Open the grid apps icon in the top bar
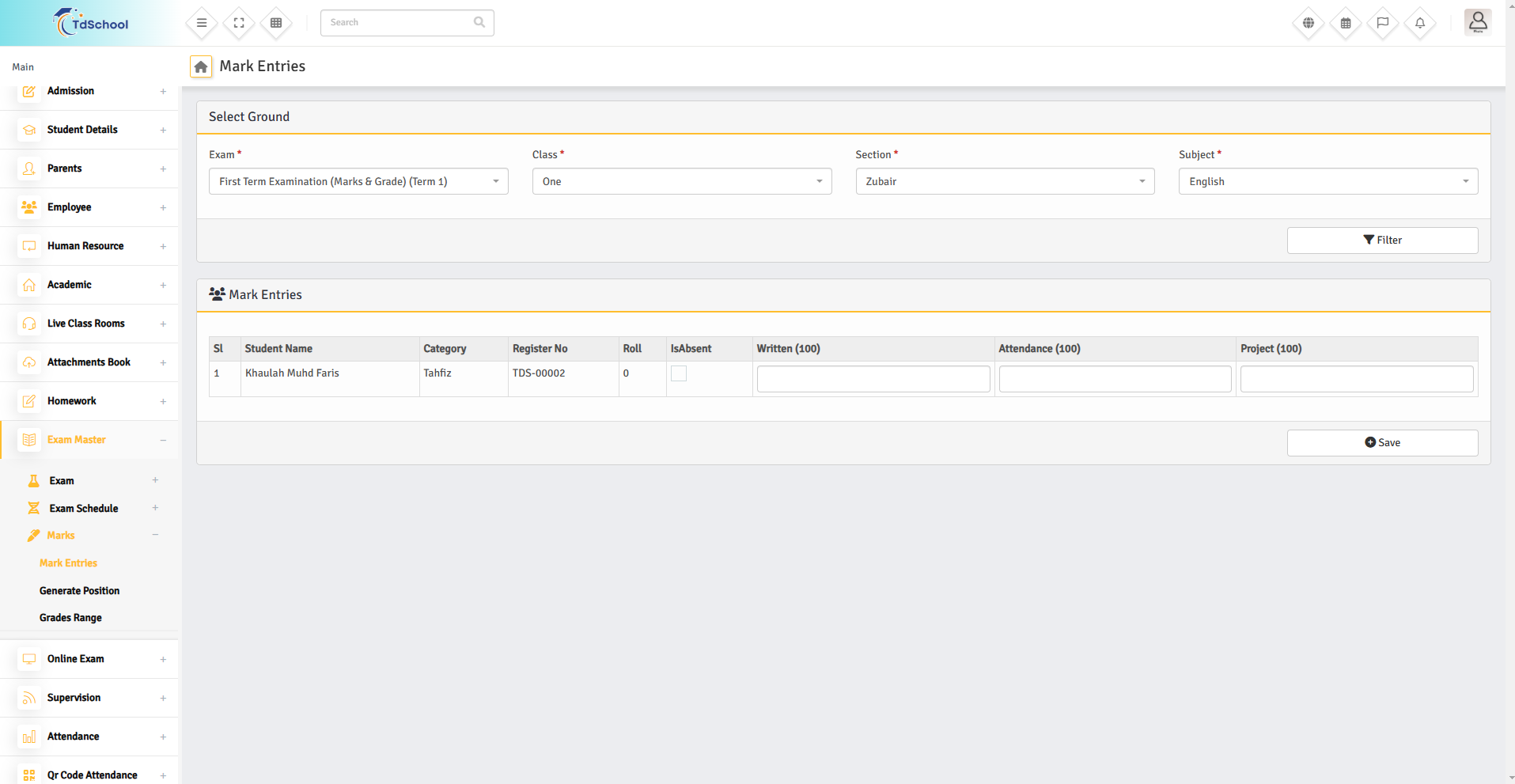This screenshot has height=784, width=1515. coord(276,23)
